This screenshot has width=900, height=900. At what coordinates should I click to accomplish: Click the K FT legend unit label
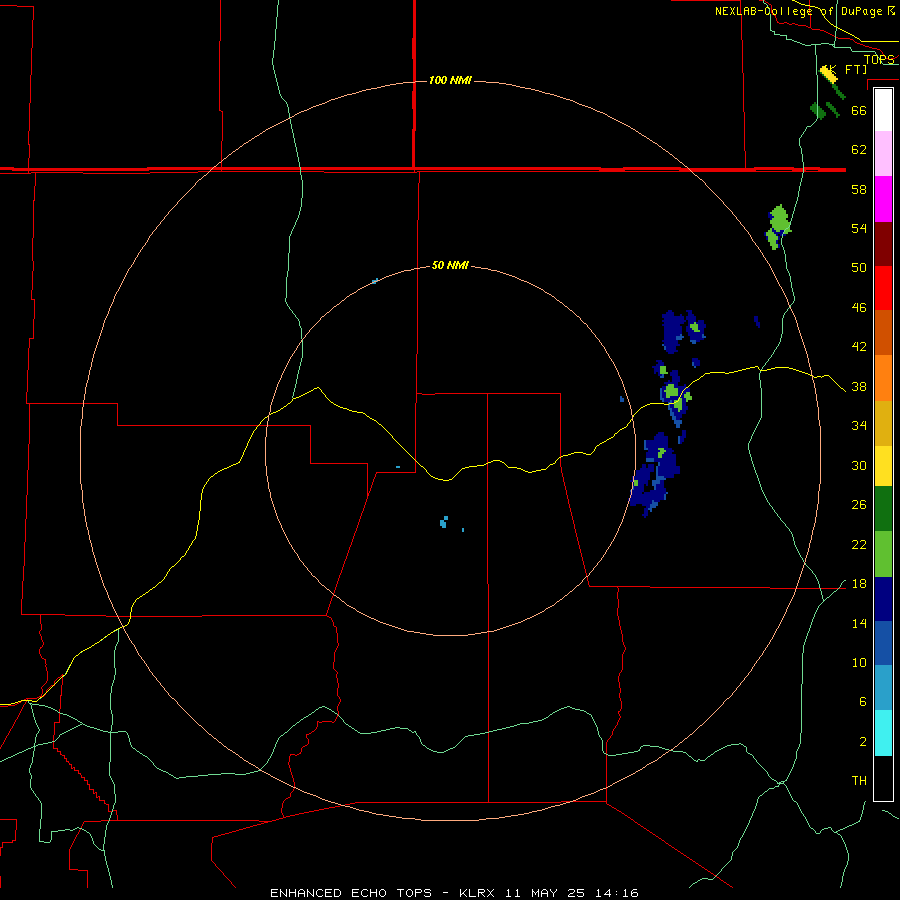pos(847,69)
